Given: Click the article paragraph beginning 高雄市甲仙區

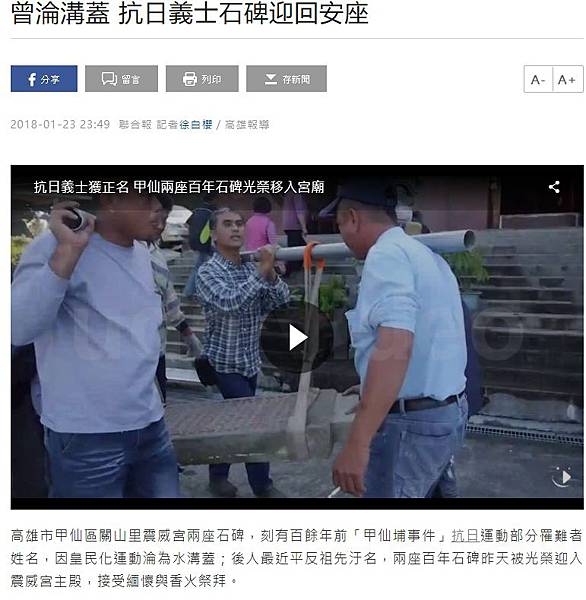Looking at the screenshot, I should point(297,558).
